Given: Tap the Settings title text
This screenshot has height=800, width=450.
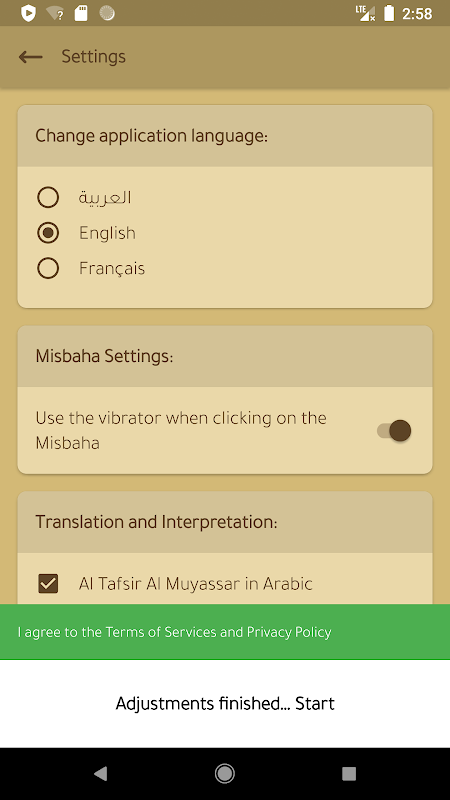Looking at the screenshot, I should (94, 57).
